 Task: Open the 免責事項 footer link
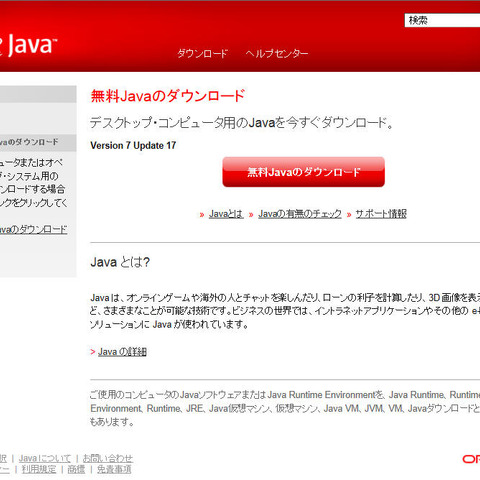(114, 469)
